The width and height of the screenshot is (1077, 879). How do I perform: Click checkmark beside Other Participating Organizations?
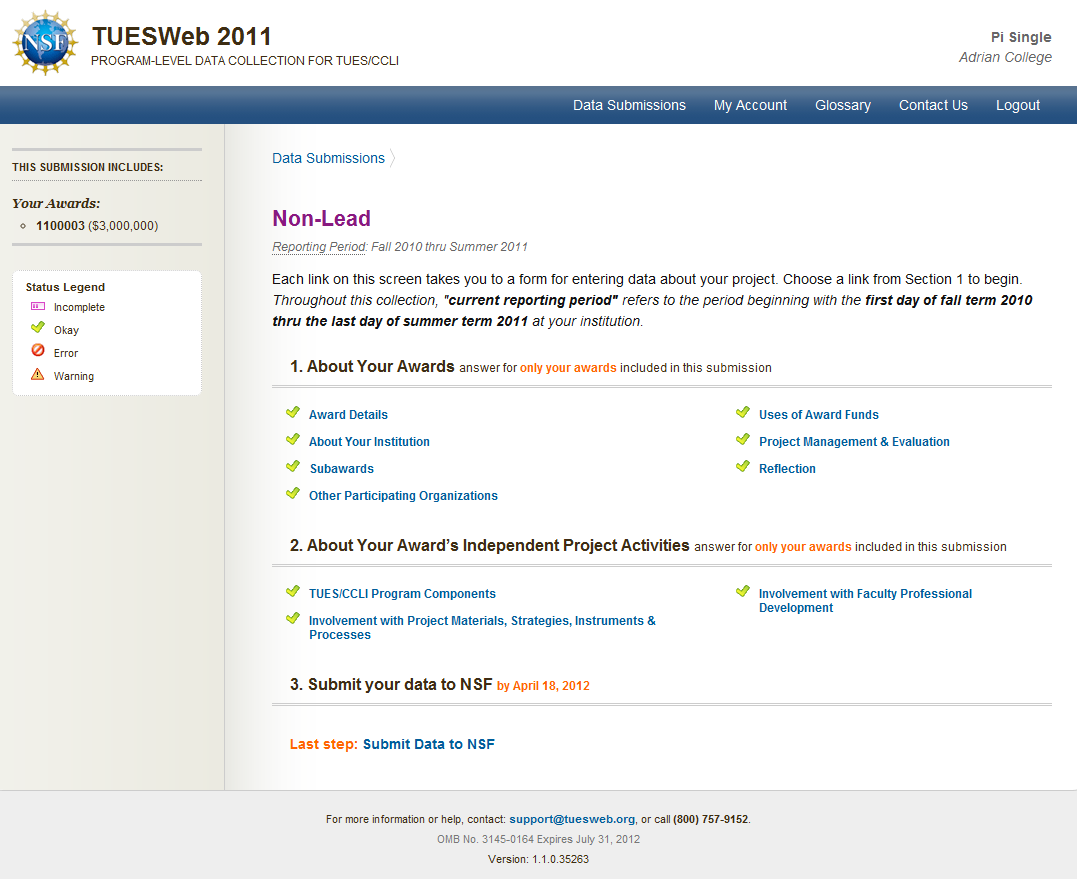click(x=293, y=493)
